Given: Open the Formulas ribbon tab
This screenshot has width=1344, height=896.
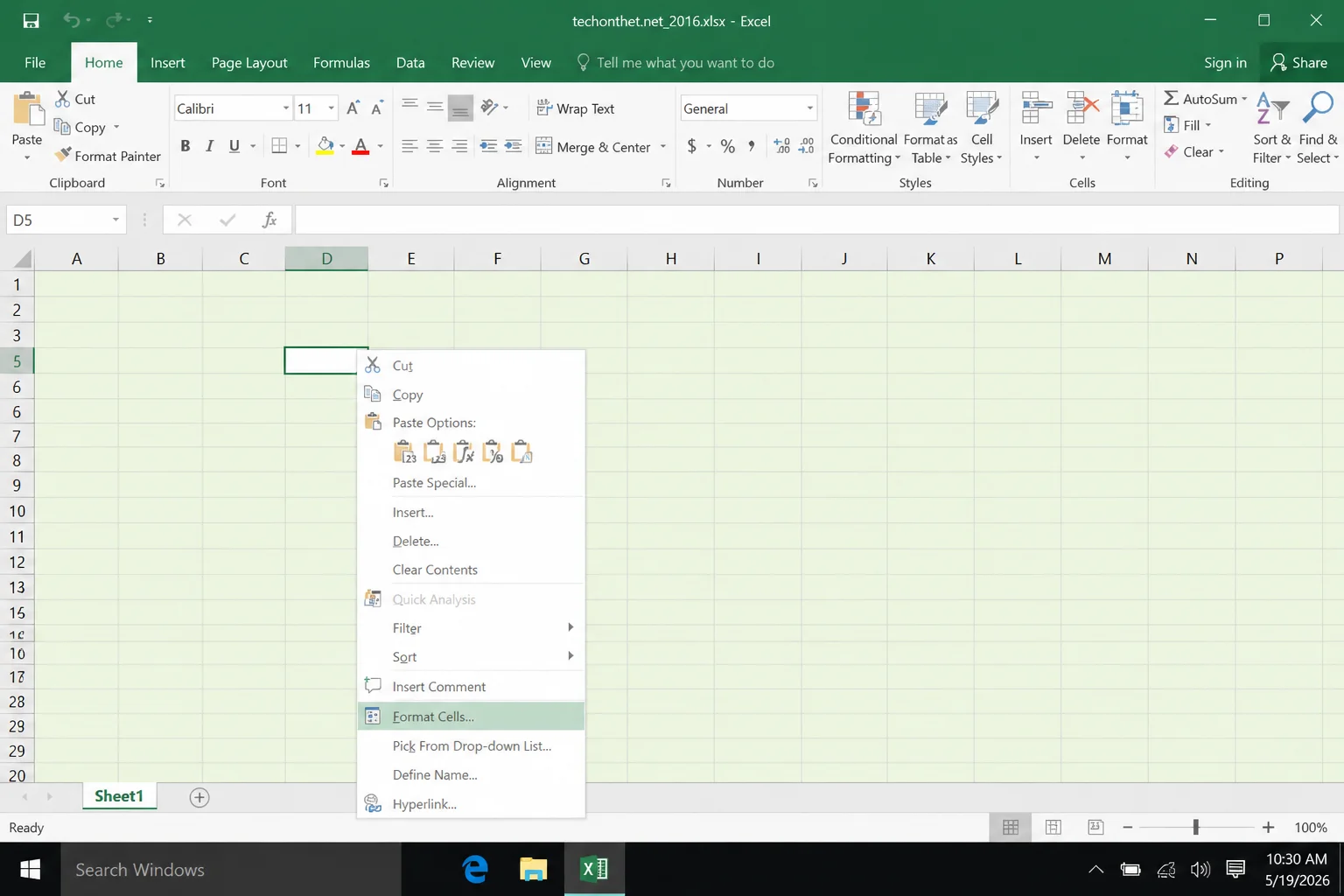Looking at the screenshot, I should [x=341, y=62].
